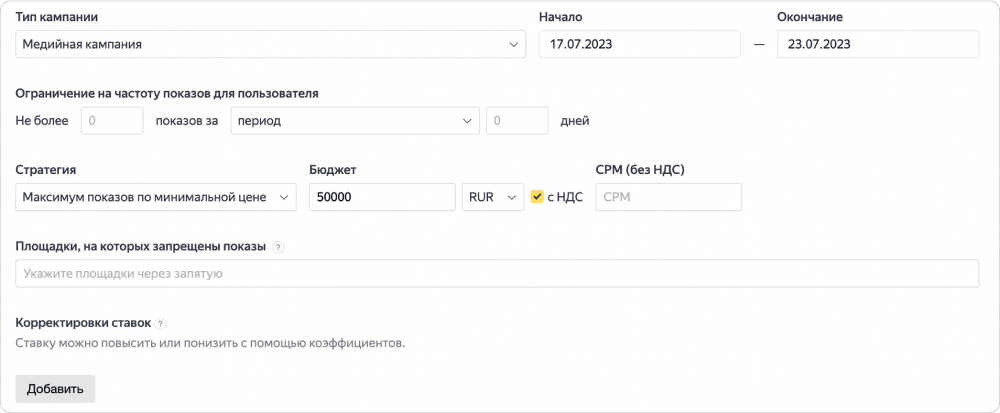The image size is (1000, 413).
Task: Open help tooltip for Корректировки ставок
Action: pyautogui.click(x=161, y=324)
